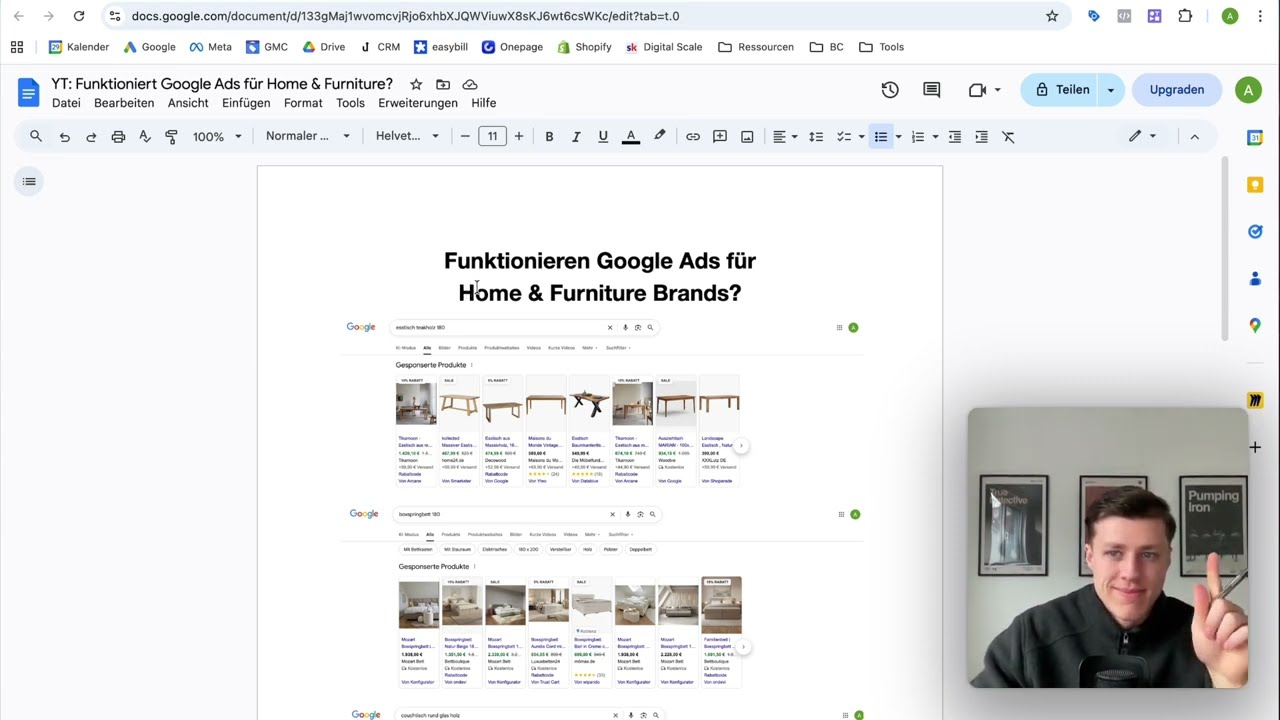The image size is (1280, 720).
Task: Open the zoom level dropdown
Action: (217, 136)
